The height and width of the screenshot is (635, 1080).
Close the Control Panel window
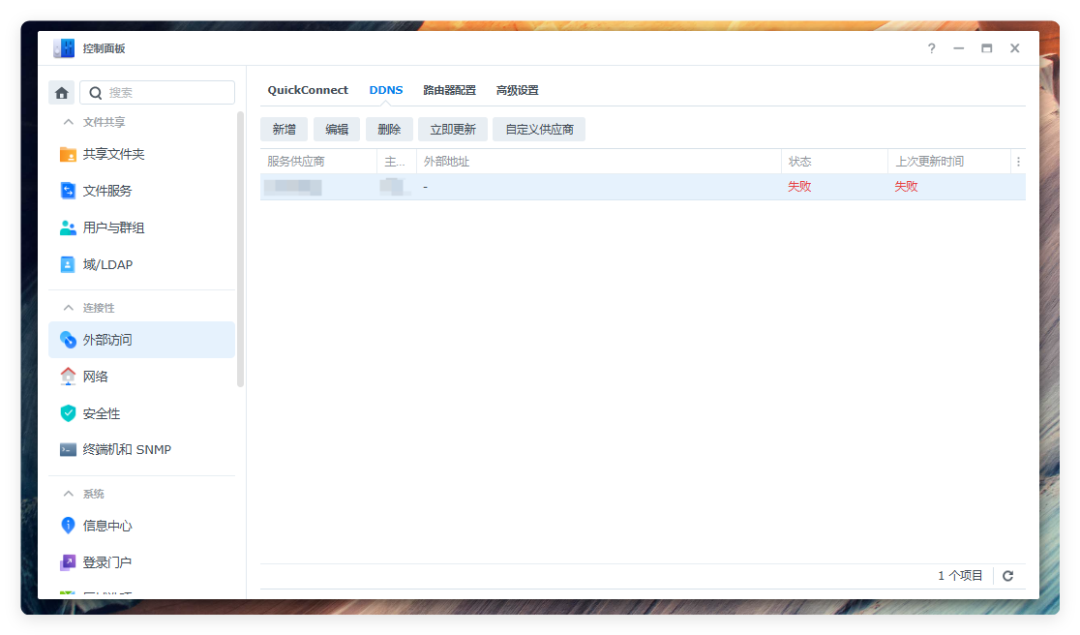coord(1015,48)
